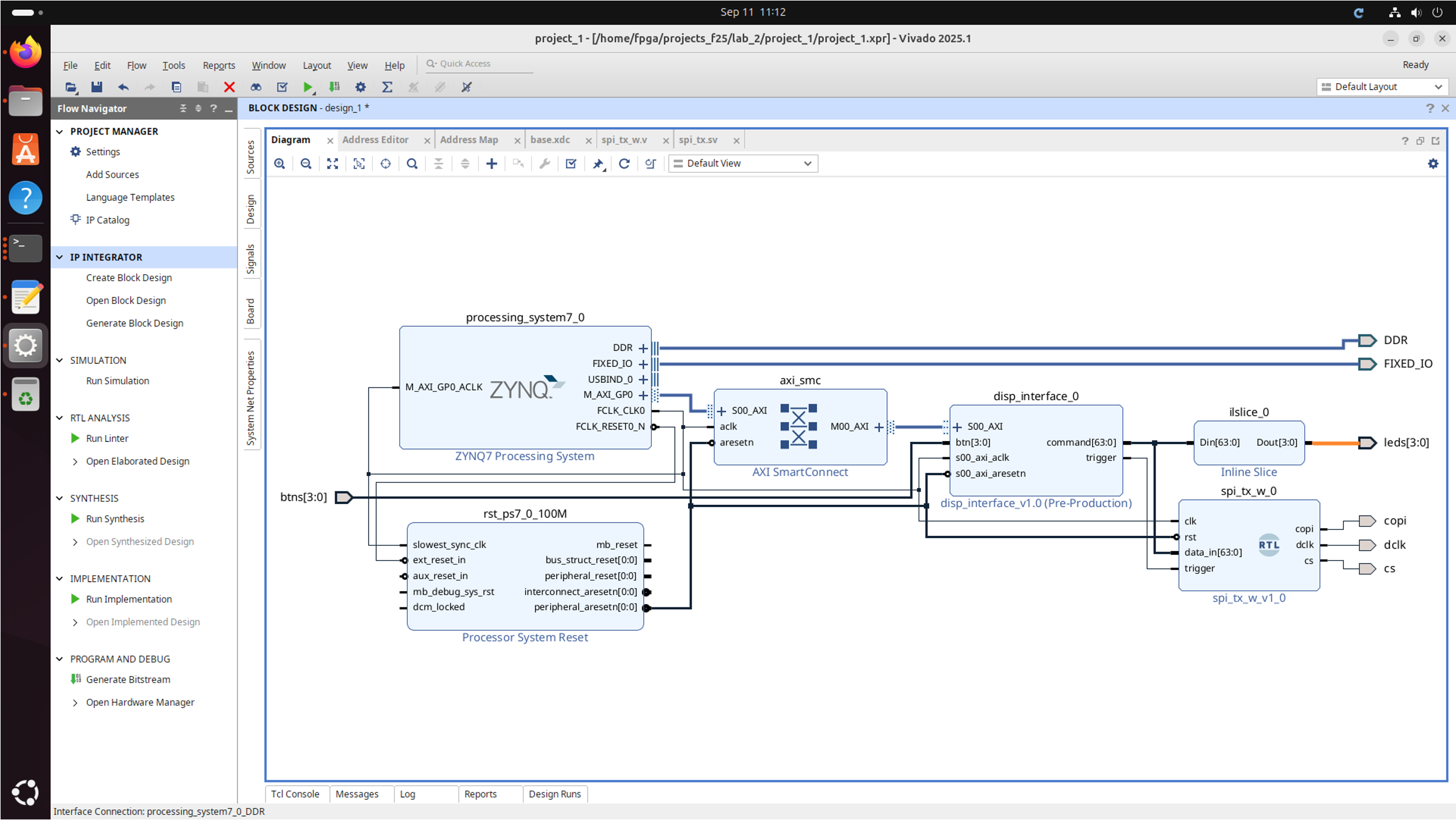Click the Zoom In diagram icon
Screen dimensions: 1456x820
pos(280,163)
